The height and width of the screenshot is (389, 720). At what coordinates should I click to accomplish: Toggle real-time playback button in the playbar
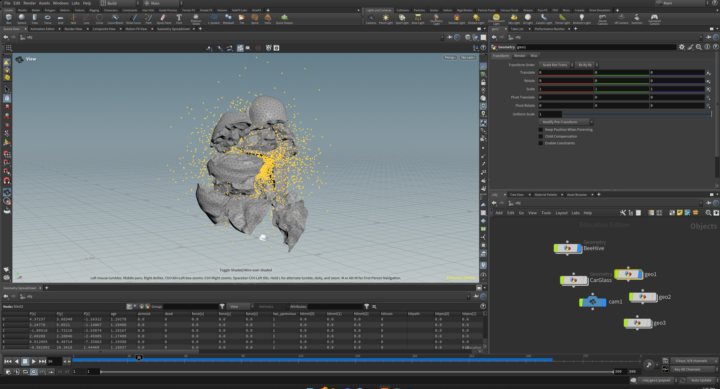click(x=34, y=372)
